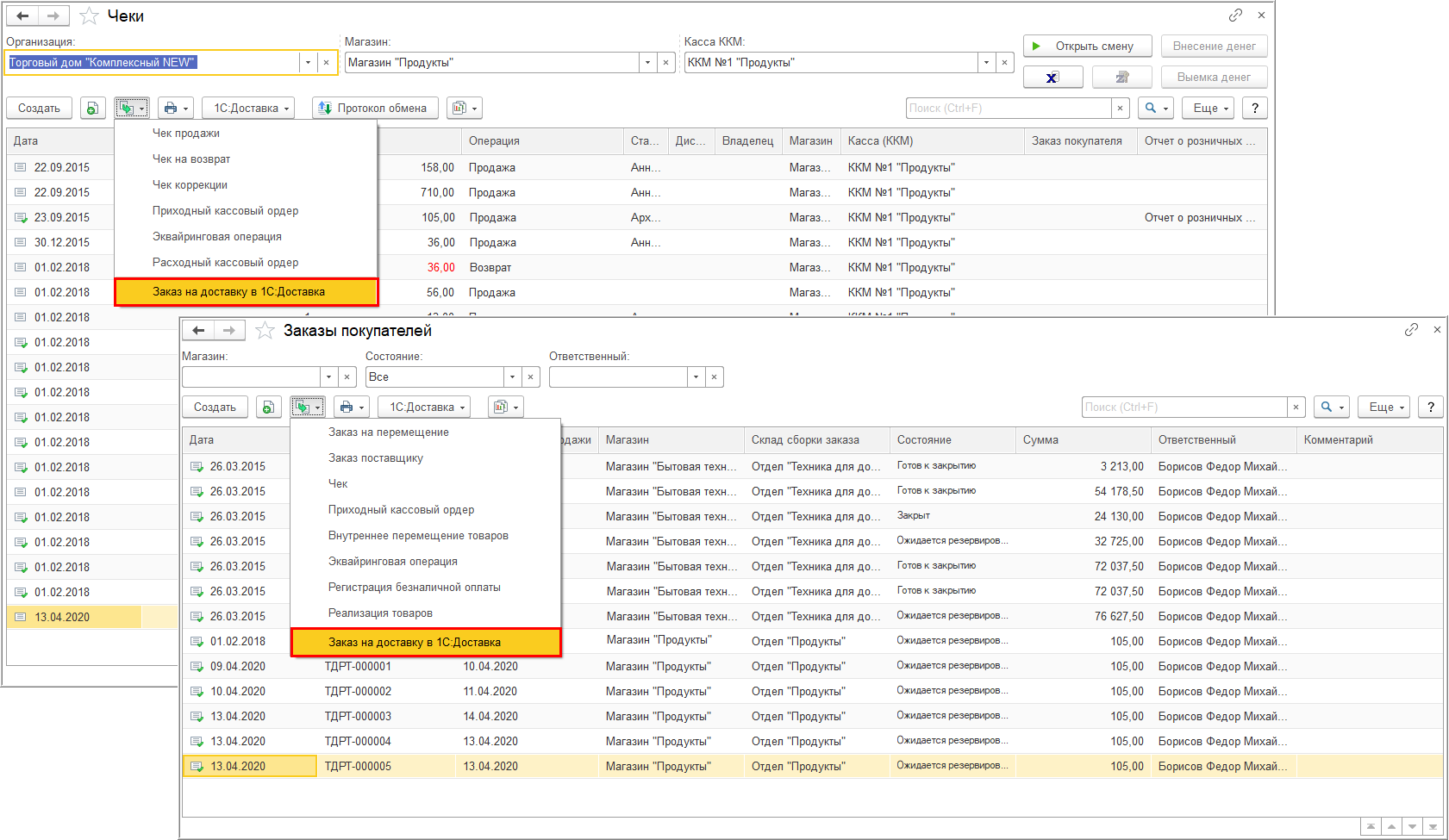Clear the Заказы покупателей search field
The image size is (1449, 840).
pyautogui.click(x=1296, y=407)
